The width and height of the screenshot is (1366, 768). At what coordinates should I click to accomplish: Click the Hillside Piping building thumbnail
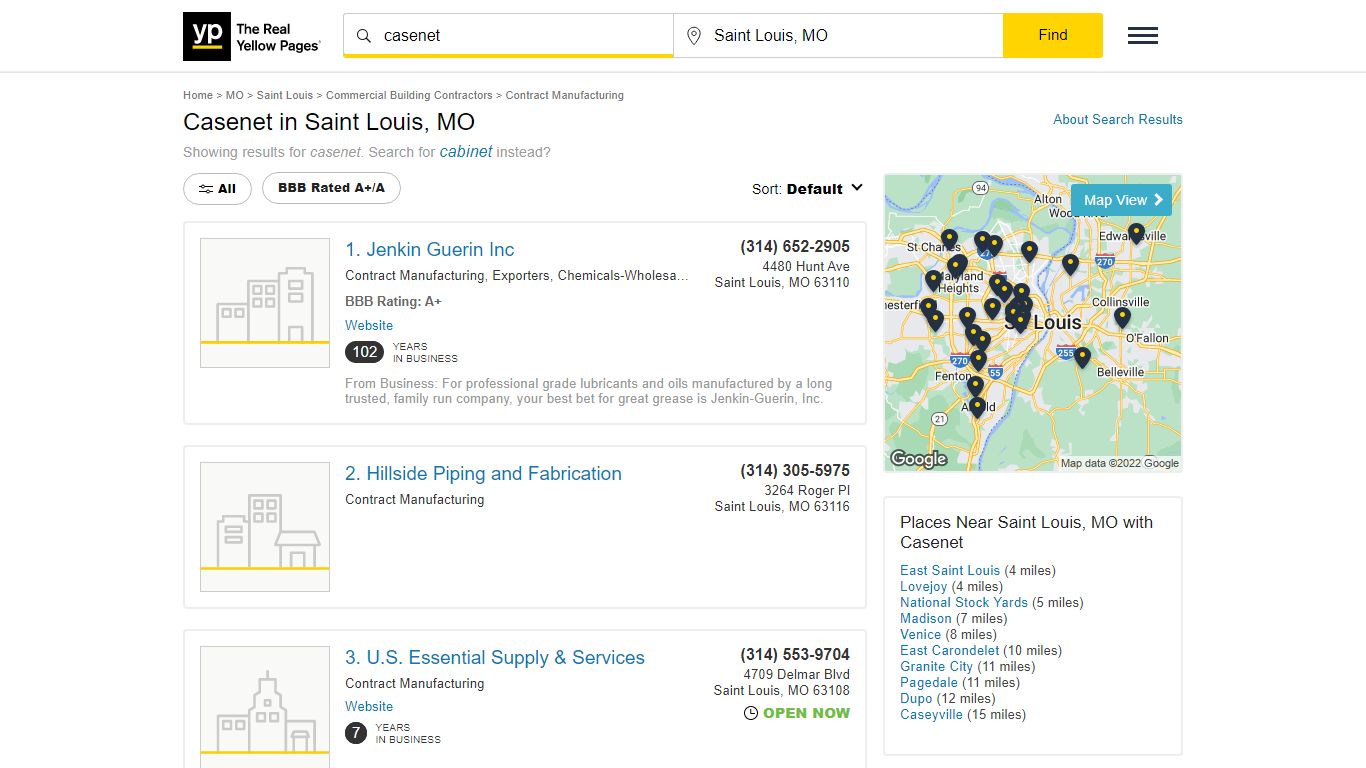(265, 527)
